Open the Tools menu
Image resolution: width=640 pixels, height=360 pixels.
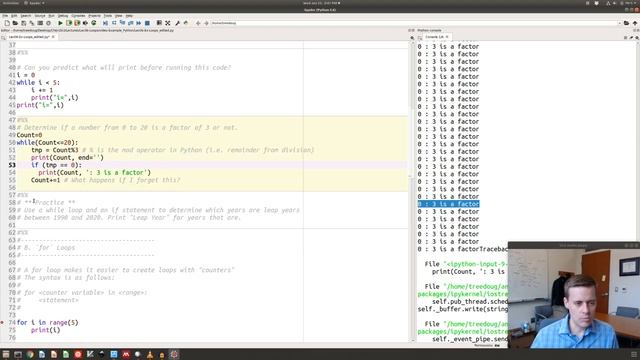click(108, 16)
